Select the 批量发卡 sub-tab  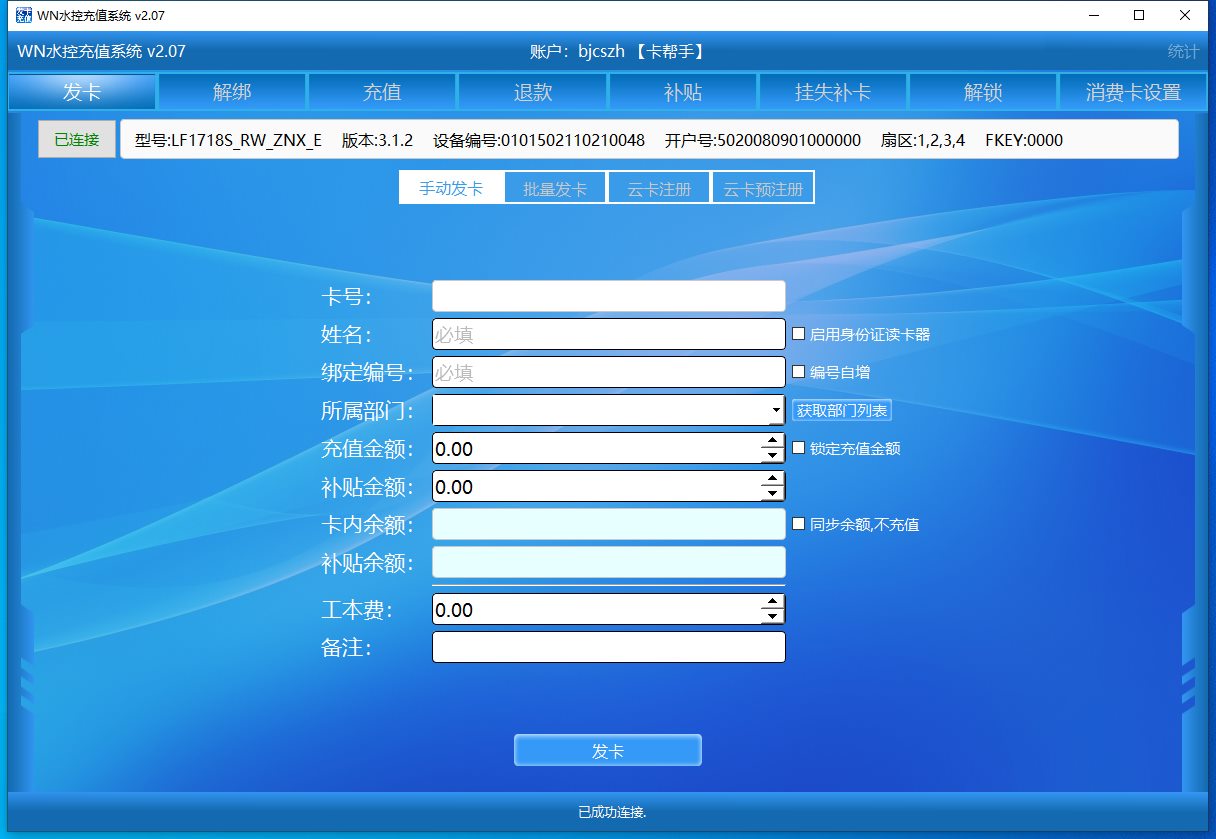[x=555, y=188]
